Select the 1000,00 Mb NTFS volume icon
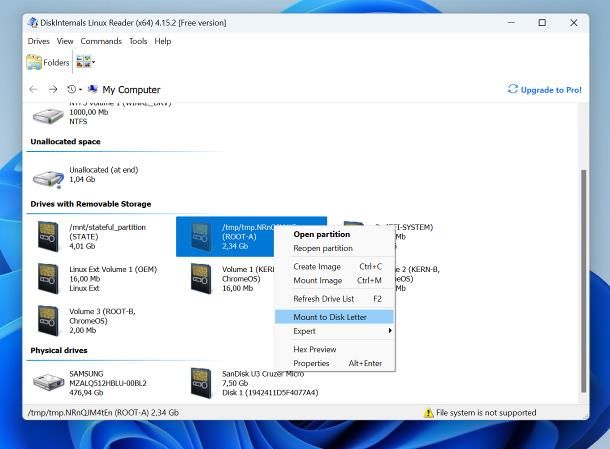This screenshot has height=449, width=610. point(48,116)
